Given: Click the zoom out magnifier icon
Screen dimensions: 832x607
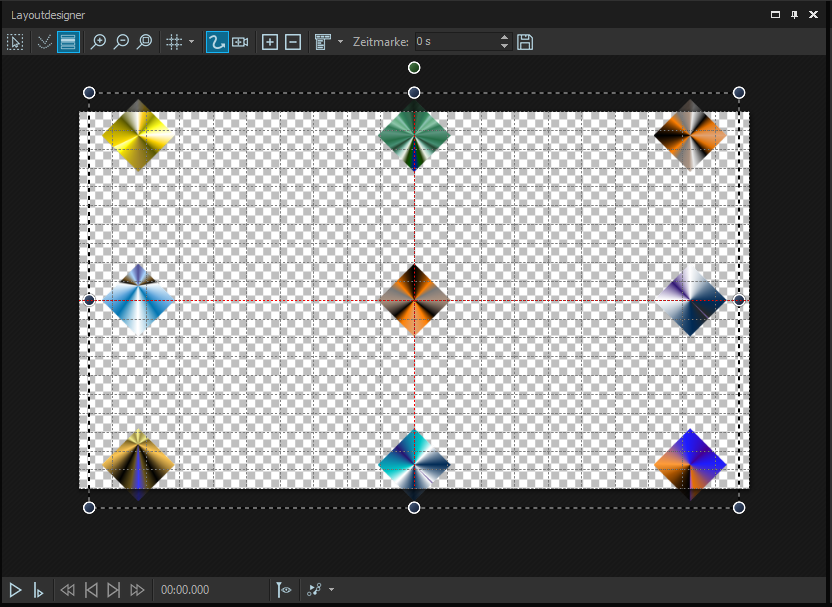Looking at the screenshot, I should point(121,42).
